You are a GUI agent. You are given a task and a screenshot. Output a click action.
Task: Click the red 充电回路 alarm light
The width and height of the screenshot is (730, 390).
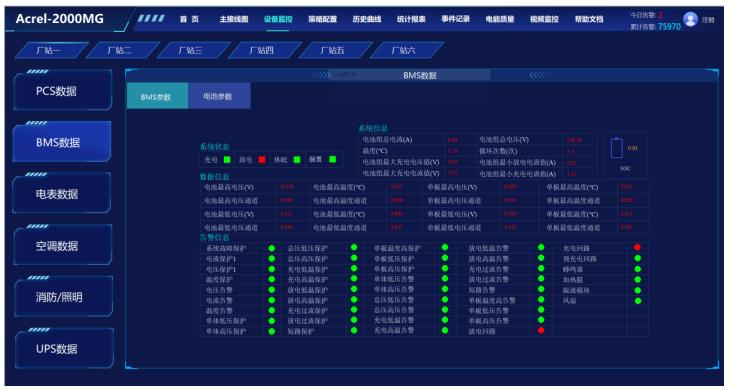tap(637, 247)
